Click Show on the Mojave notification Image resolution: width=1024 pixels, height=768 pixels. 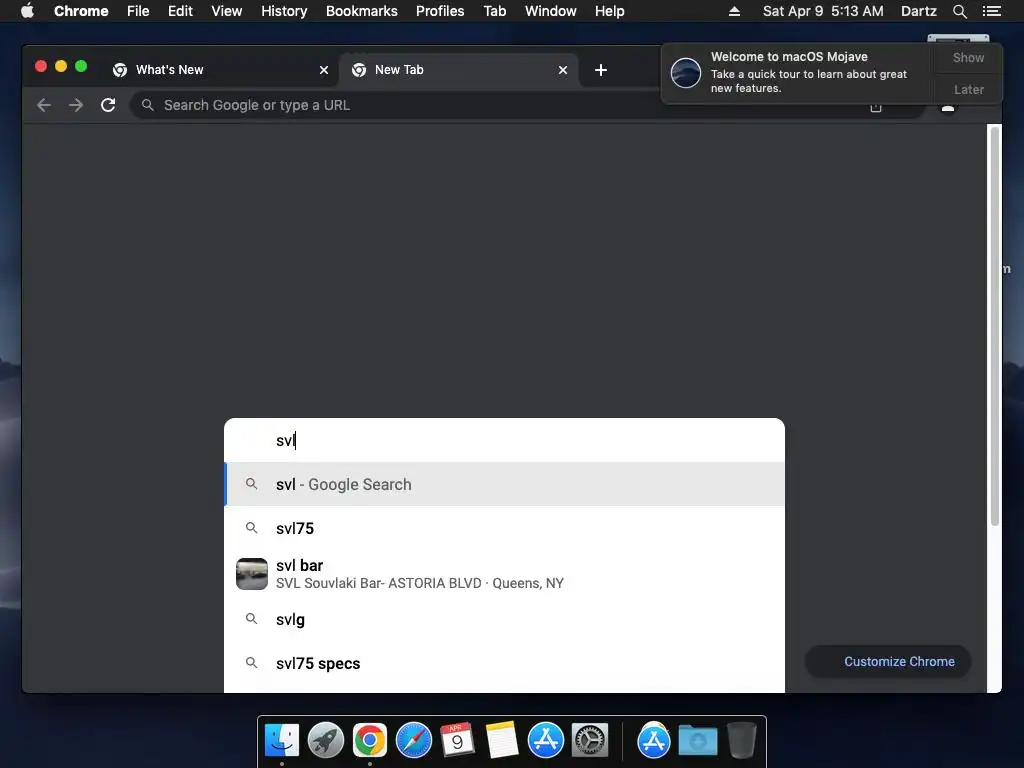pos(968,57)
